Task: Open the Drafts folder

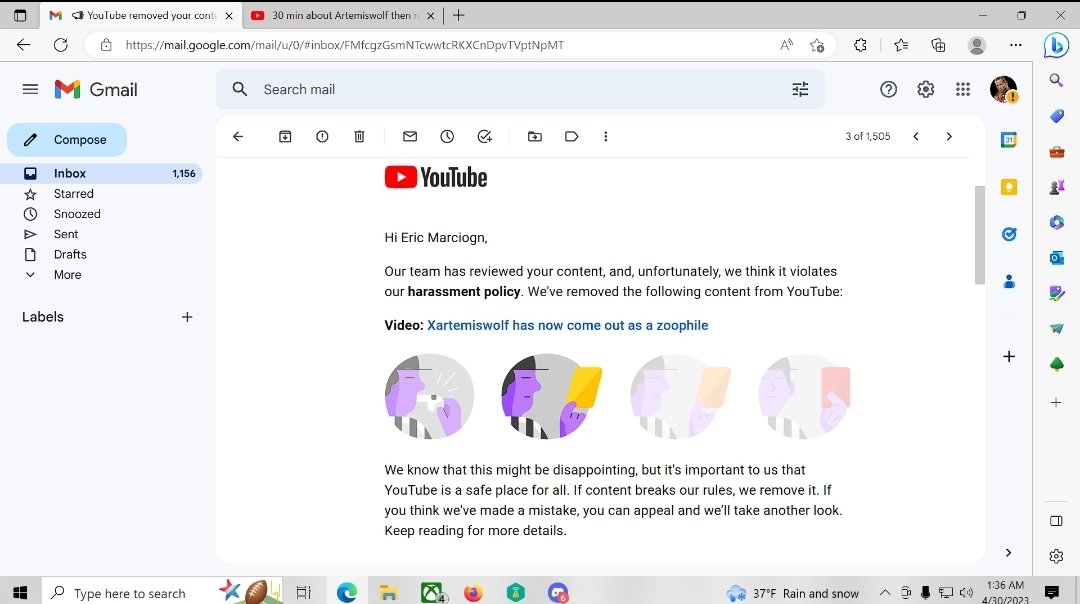Action: click(70, 254)
